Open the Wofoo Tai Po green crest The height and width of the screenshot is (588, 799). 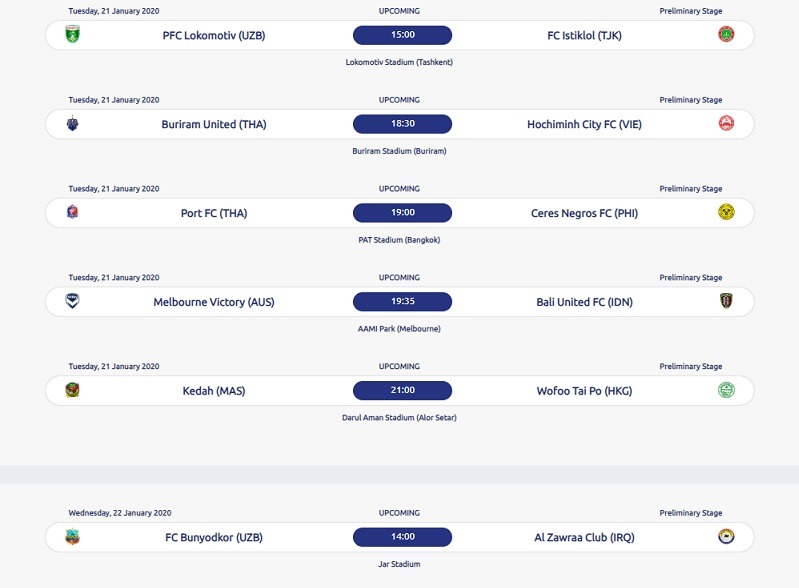coord(726,390)
